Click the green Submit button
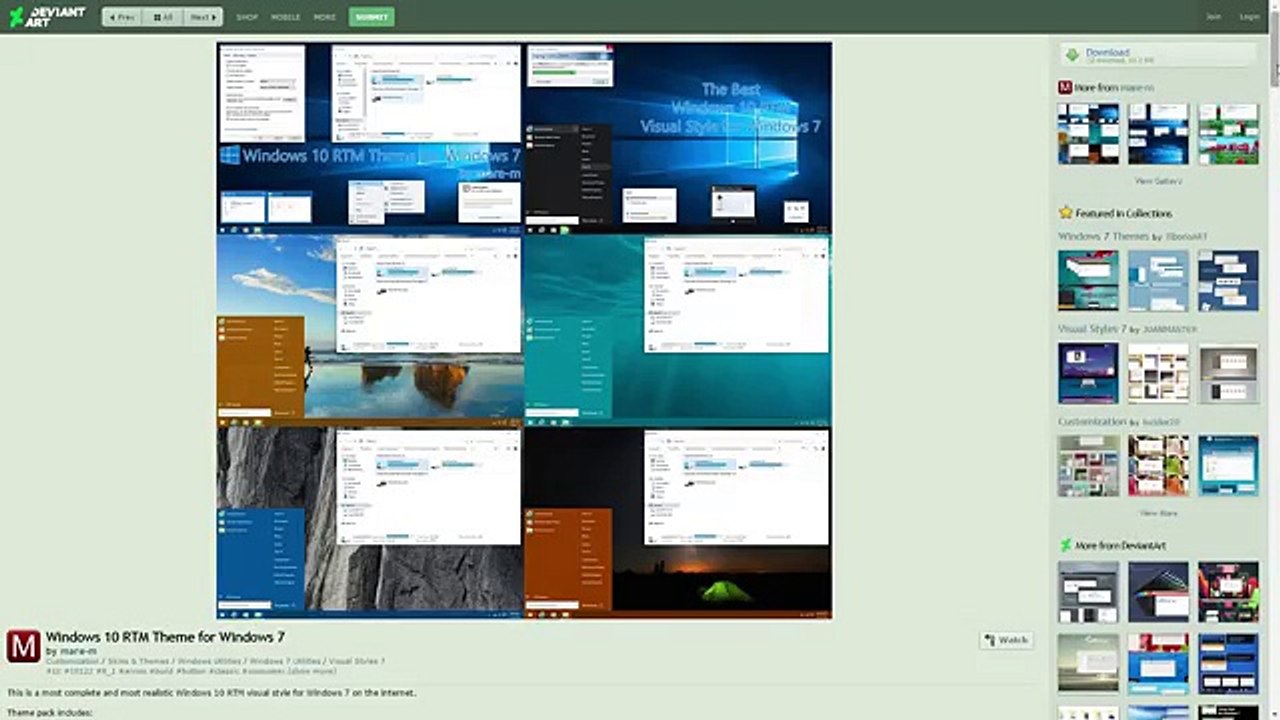 (x=372, y=17)
